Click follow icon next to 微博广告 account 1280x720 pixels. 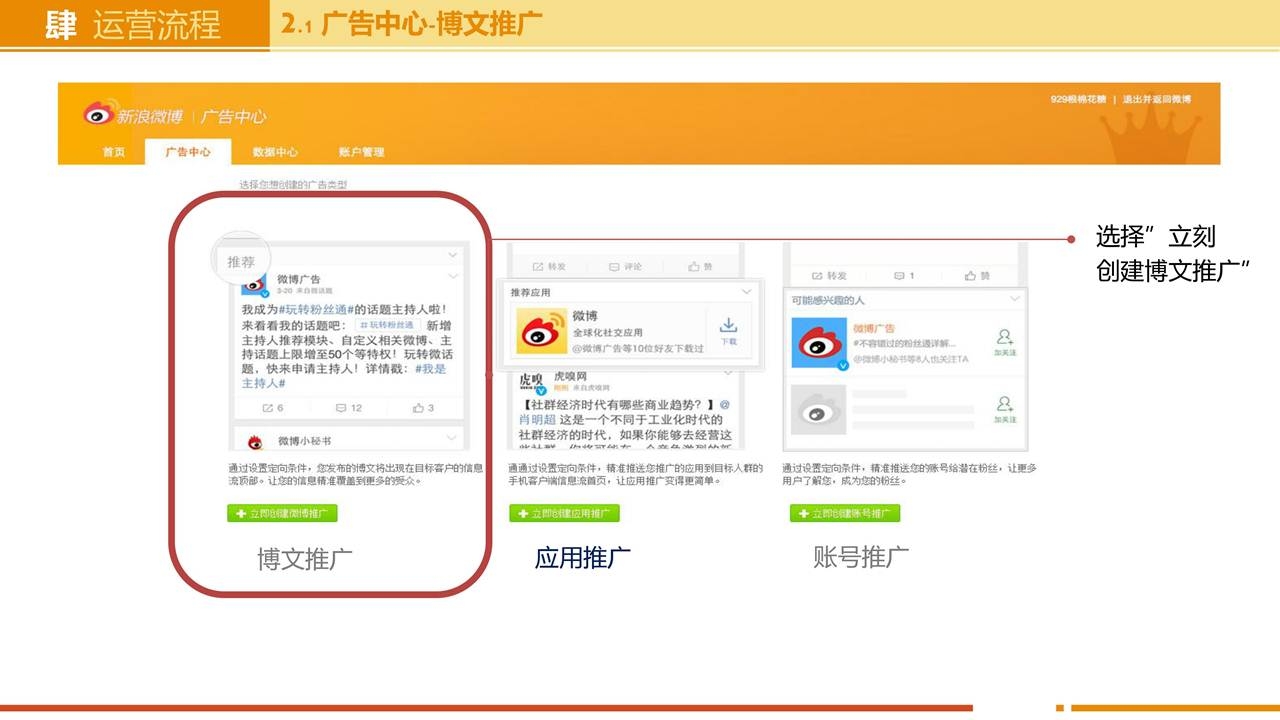tap(1004, 341)
